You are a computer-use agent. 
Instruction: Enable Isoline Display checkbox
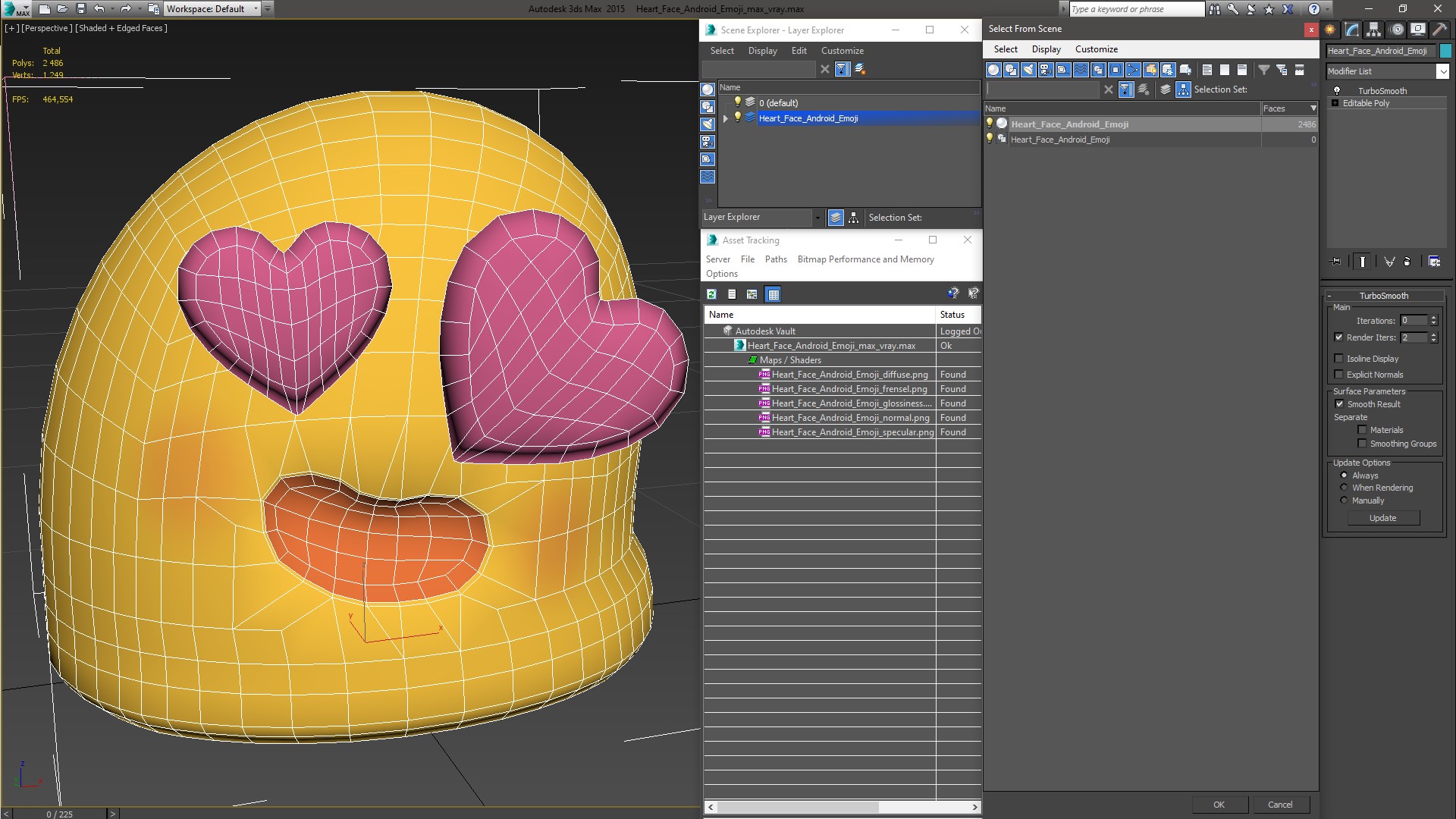tap(1338, 359)
